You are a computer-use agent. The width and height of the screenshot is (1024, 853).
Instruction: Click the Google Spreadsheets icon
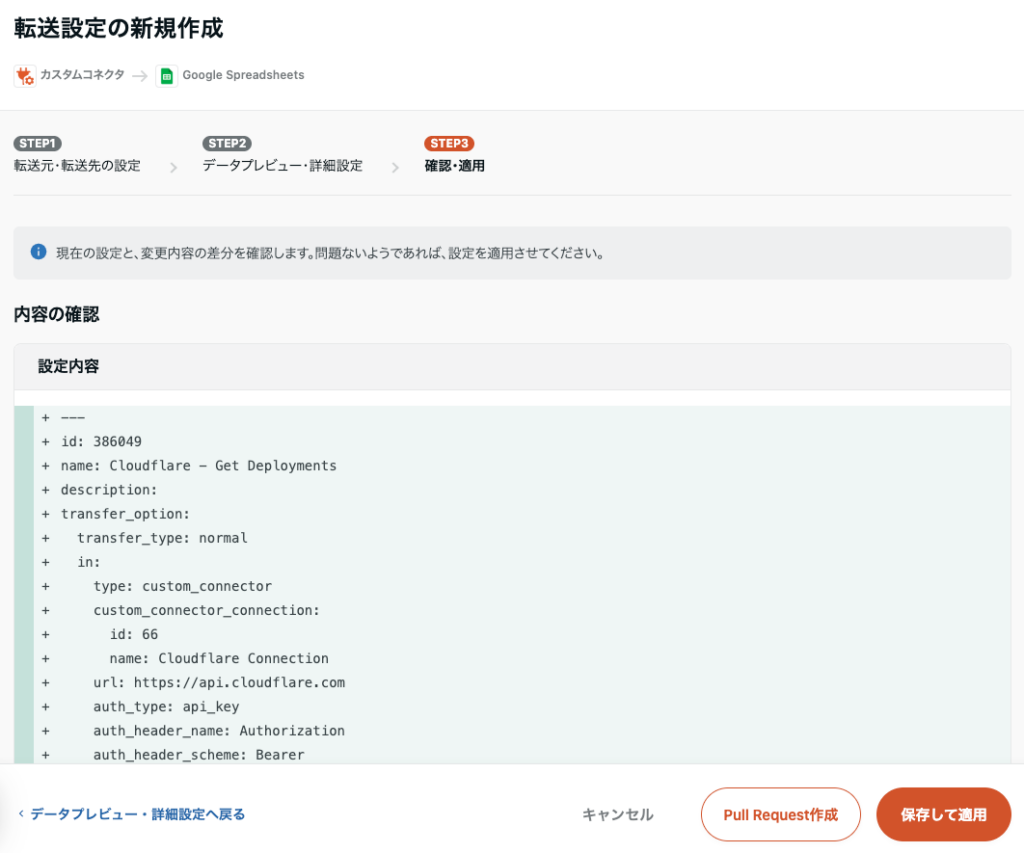[167, 76]
